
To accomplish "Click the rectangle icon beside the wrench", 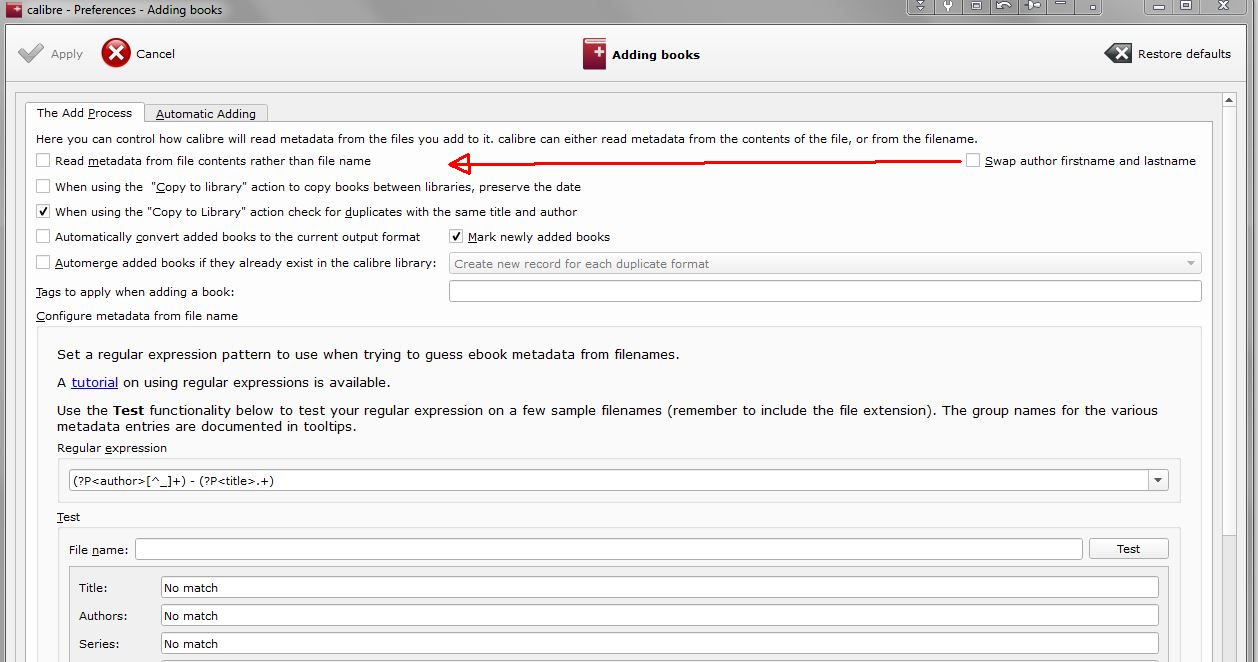I will (x=976, y=6).
